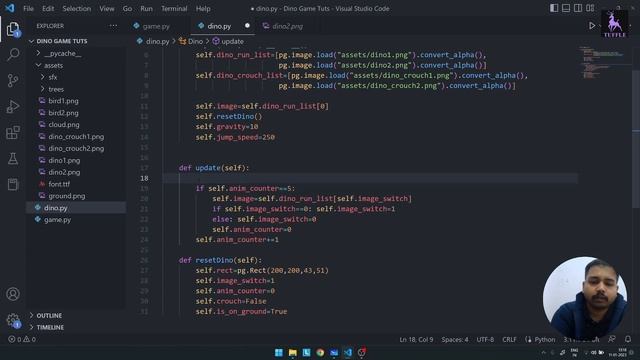Open the Go menu
The height and width of the screenshot is (360, 640).
127,9
